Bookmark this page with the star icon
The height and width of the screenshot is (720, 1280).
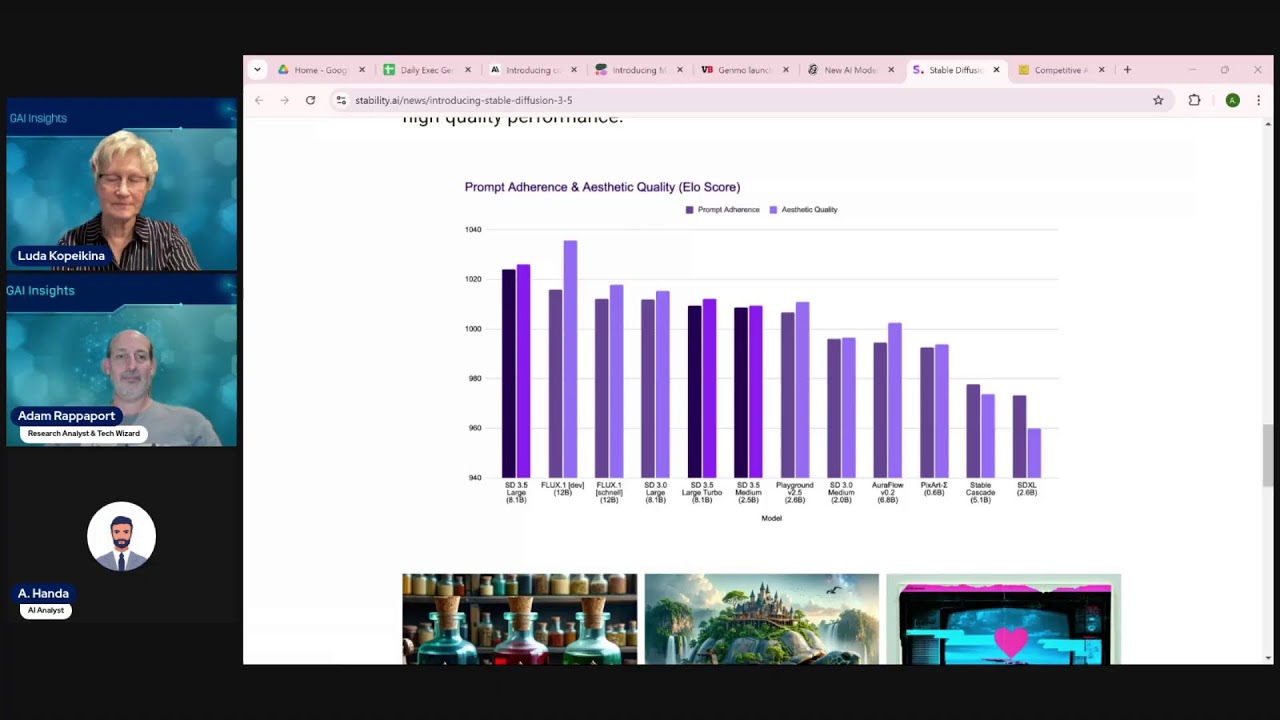1158,100
